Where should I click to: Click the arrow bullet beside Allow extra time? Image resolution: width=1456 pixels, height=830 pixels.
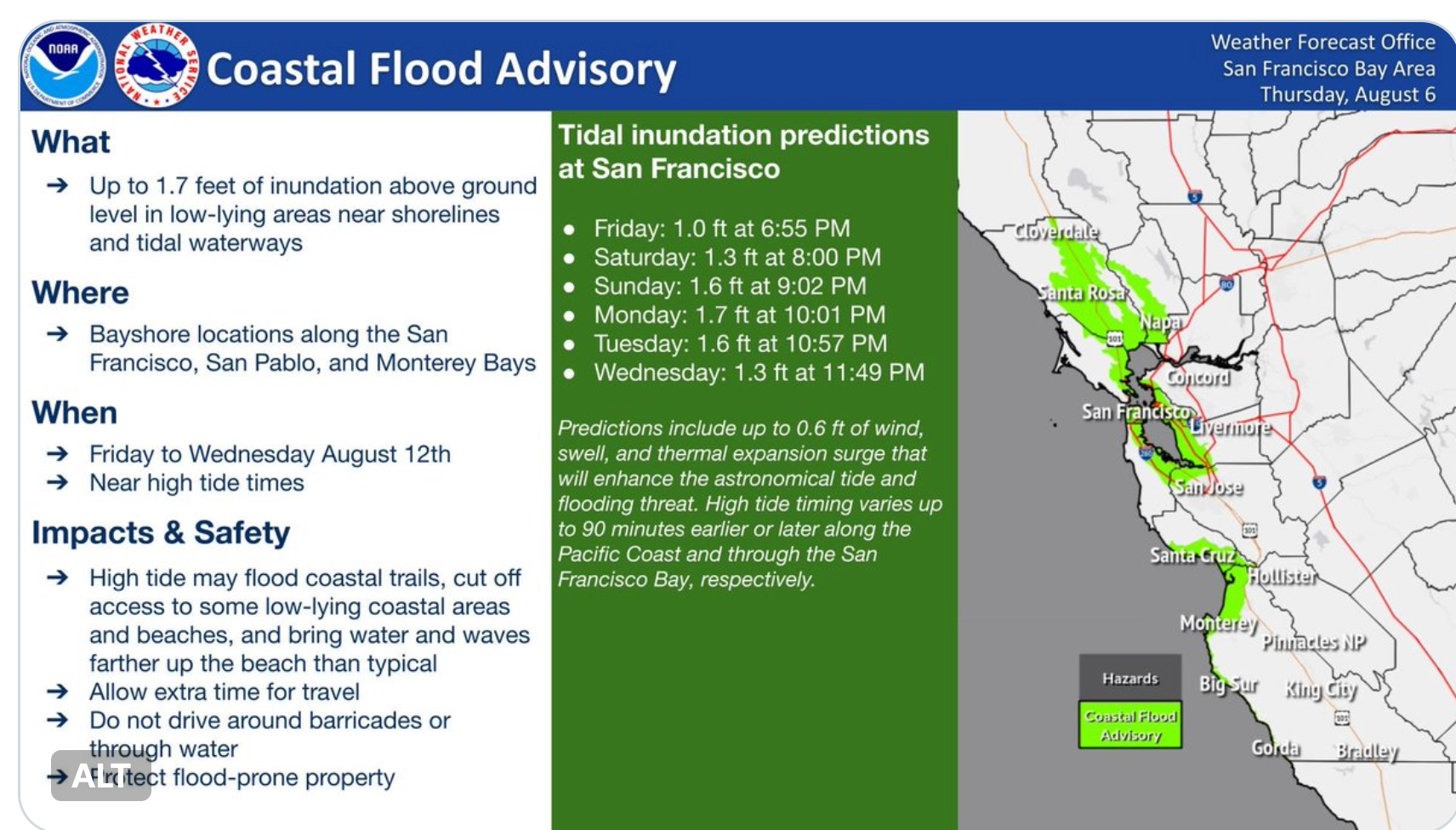tap(58, 691)
